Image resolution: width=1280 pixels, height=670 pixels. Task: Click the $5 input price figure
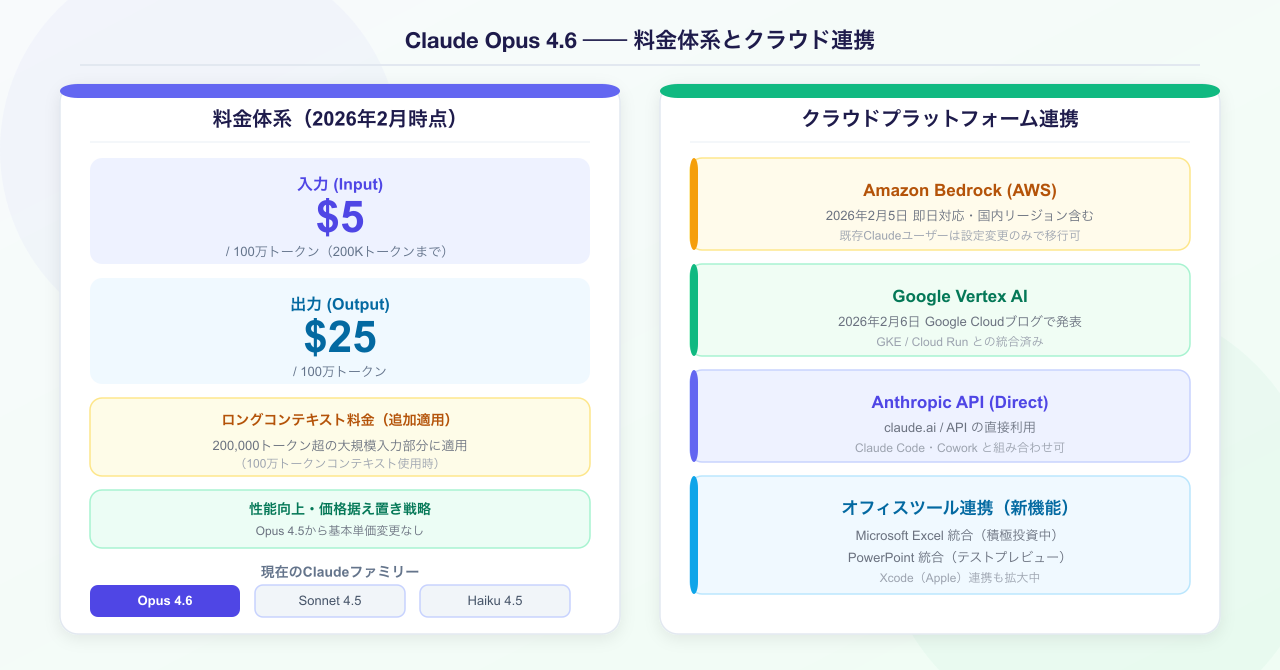pos(340,217)
